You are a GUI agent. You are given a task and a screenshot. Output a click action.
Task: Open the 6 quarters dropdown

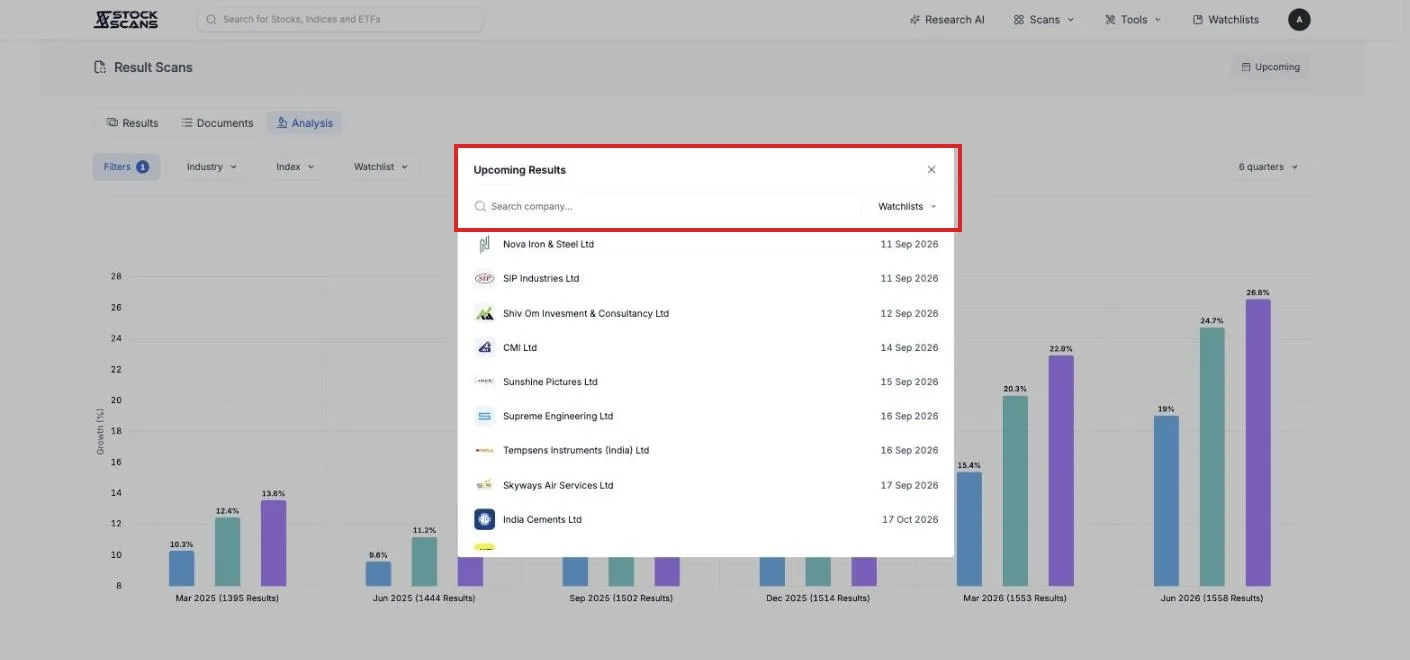coord(1268,167)
